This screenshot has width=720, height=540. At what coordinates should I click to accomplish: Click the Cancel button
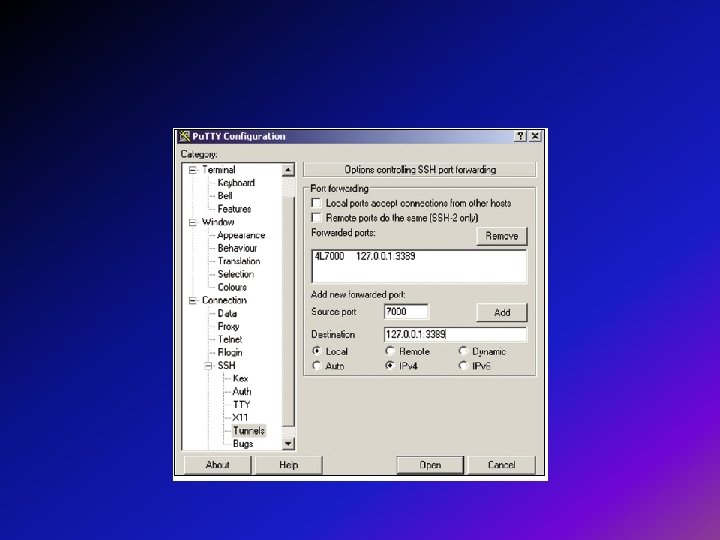501,465
